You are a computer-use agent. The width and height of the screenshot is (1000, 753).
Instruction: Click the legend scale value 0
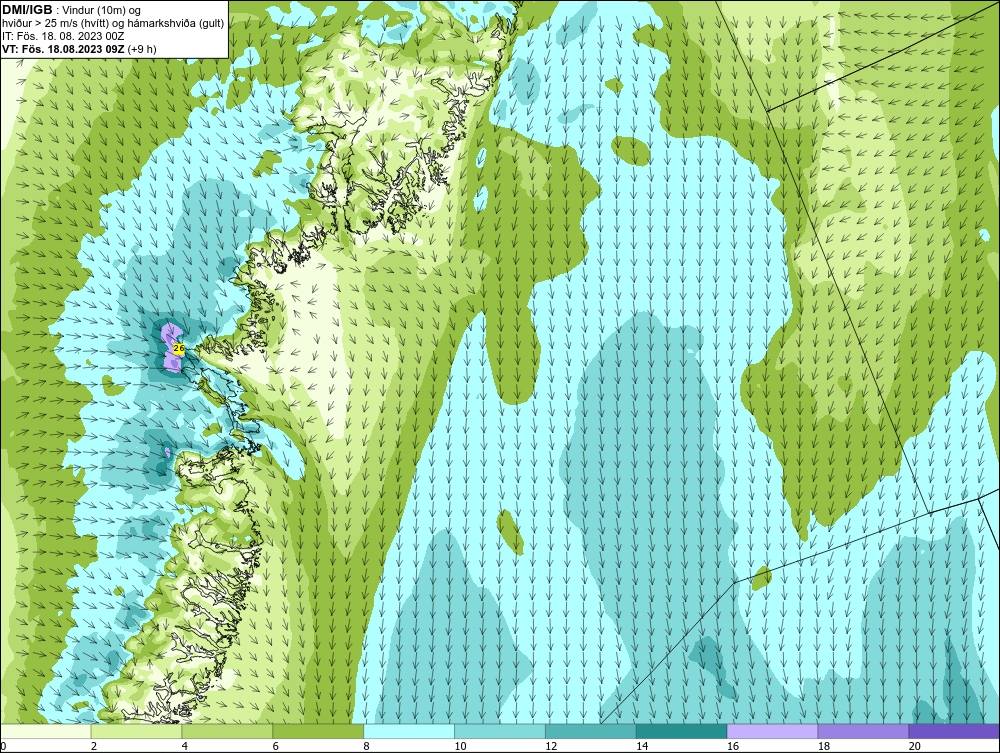point(3,746)
